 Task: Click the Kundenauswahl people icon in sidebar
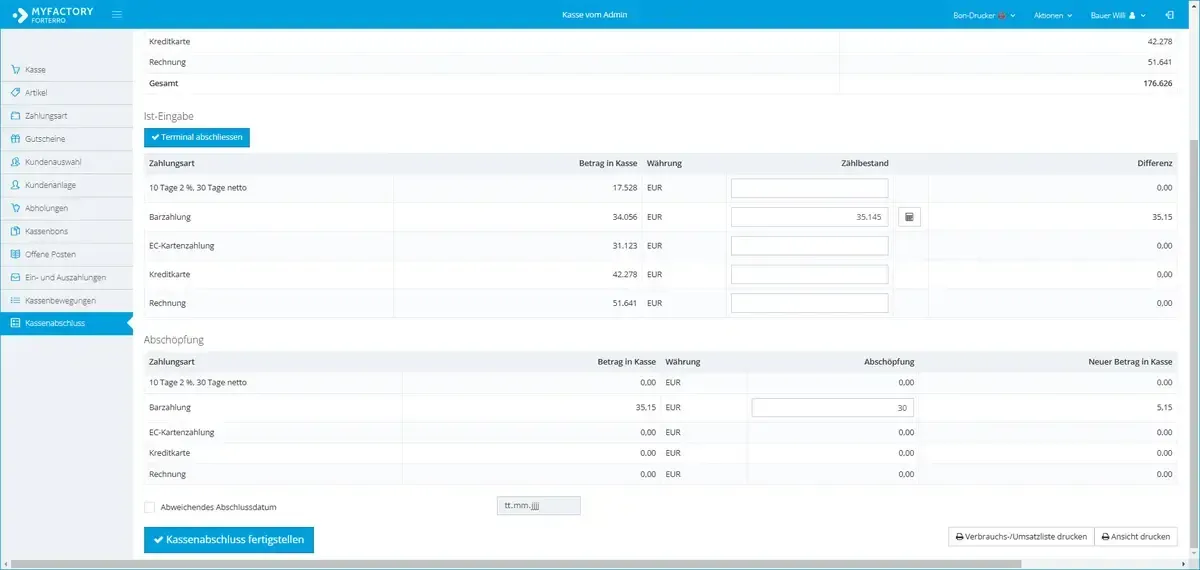15,162
